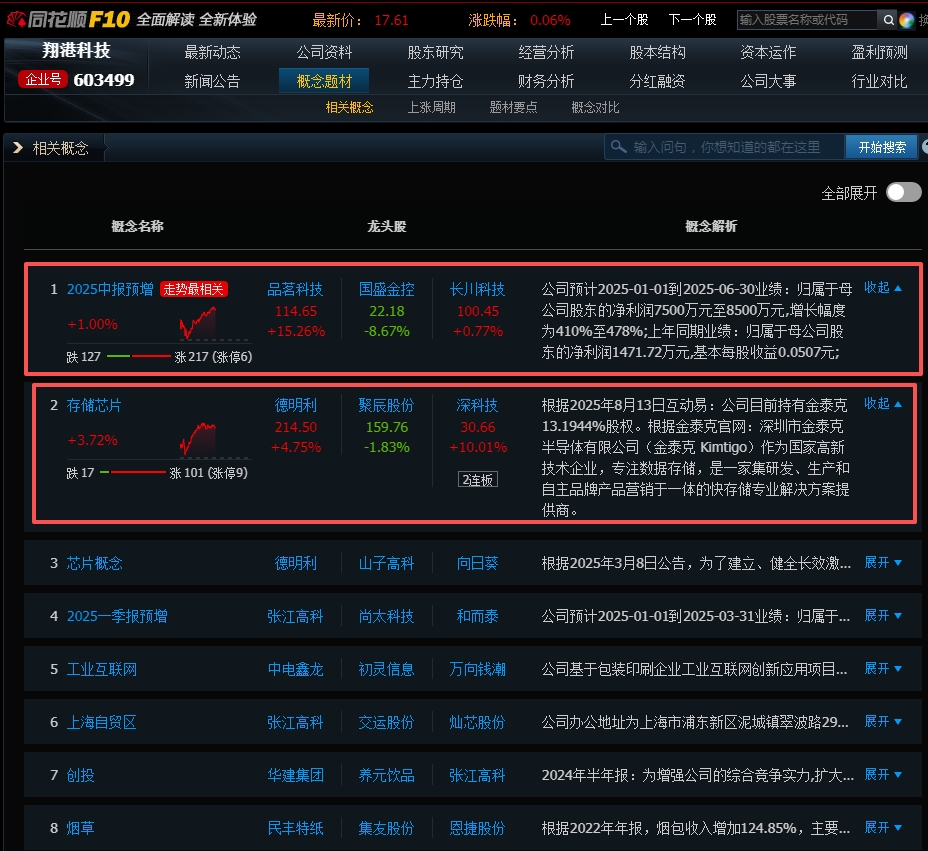Viewport: 928px width, 851px height.
Task: Expand the 工业互联网 row
Action: [x=882, y=669]
